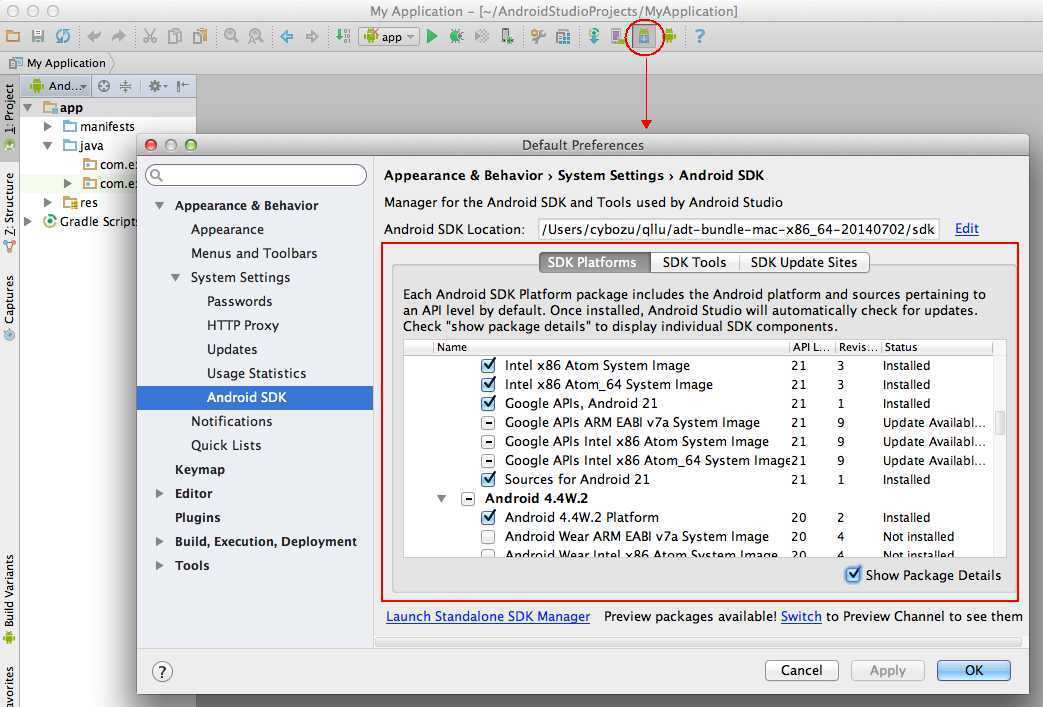Viewport: 1043px width, 707px height.
Task: Sync project with Gradle files icon
Action: pos(593,37)
